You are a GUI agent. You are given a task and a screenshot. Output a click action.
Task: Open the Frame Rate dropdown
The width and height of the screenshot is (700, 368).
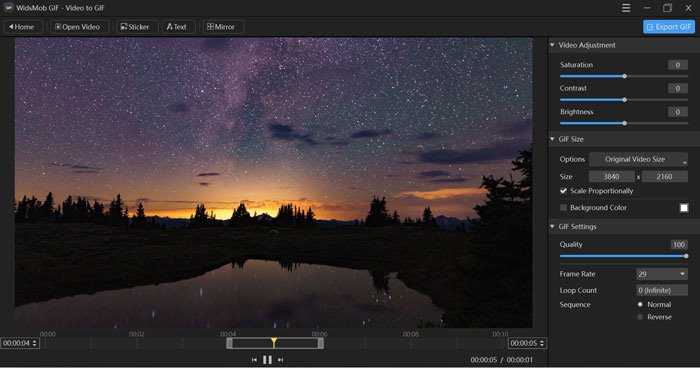[662, 274]
